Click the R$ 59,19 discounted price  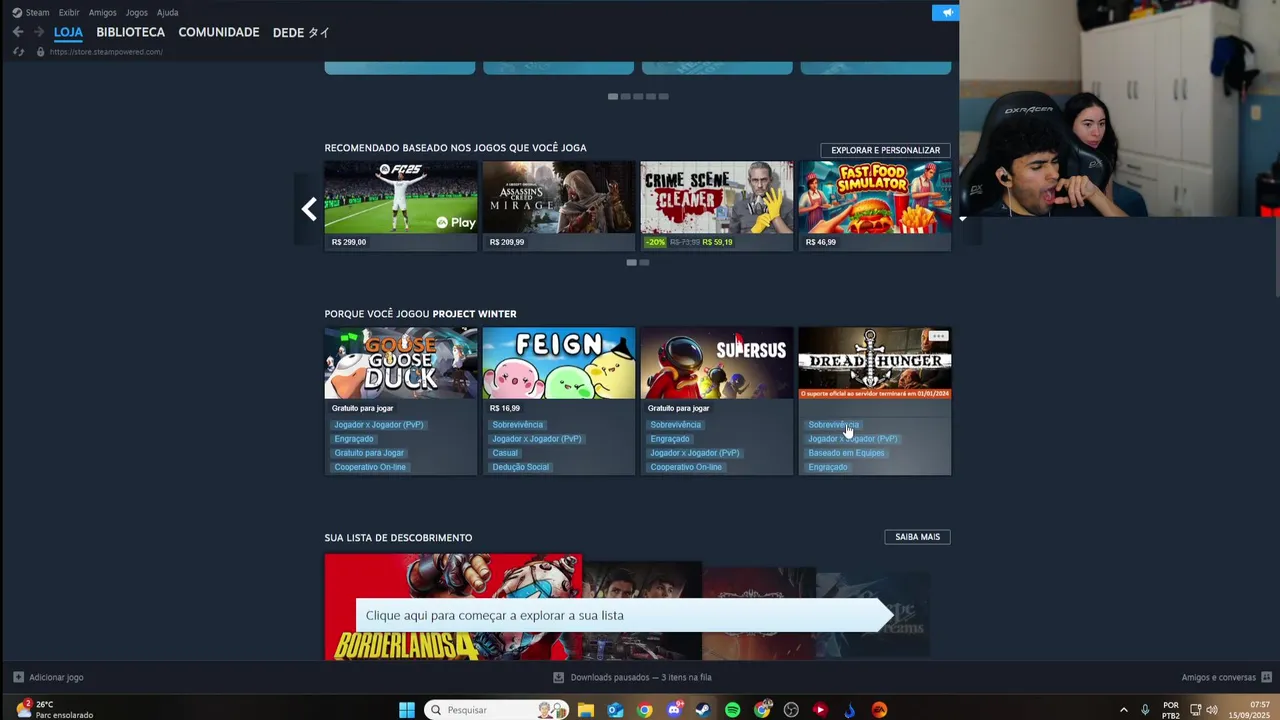717,242
